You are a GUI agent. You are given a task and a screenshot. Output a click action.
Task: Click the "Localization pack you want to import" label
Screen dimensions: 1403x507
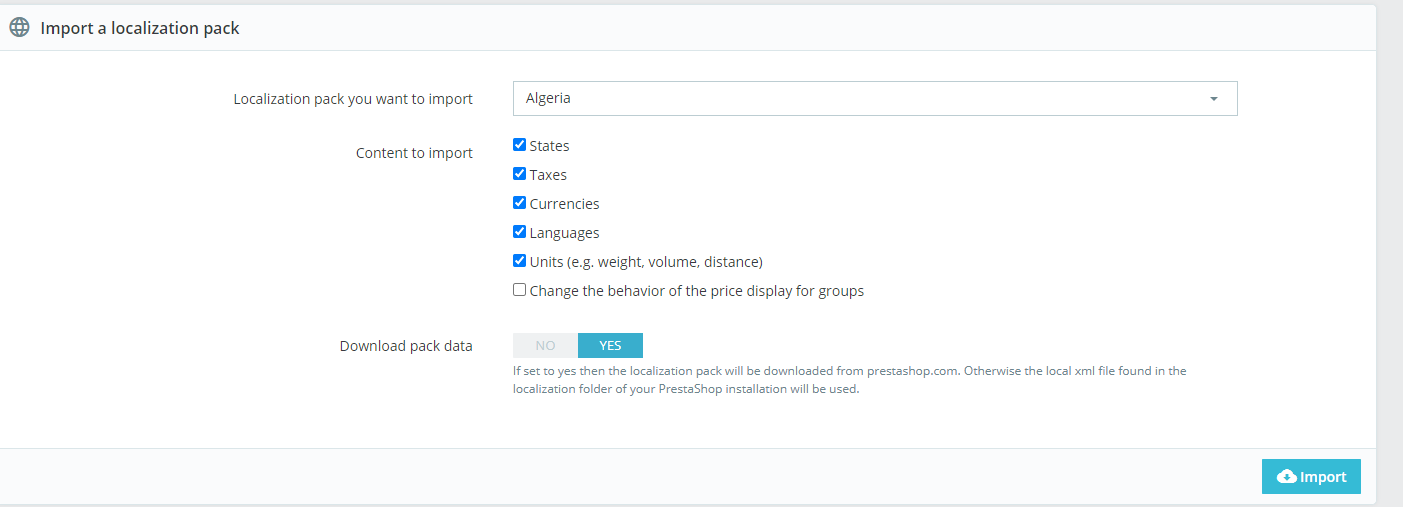point(353,99)
